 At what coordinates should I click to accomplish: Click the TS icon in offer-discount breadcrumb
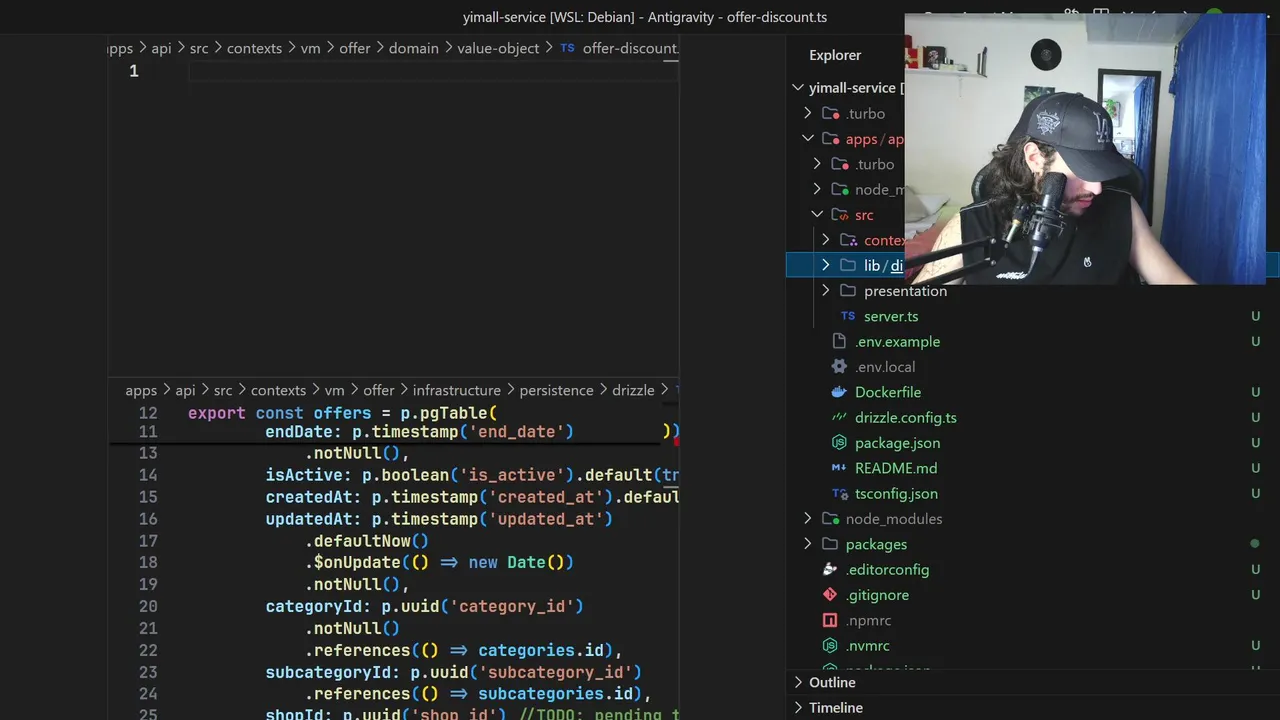tap(567, 48)
